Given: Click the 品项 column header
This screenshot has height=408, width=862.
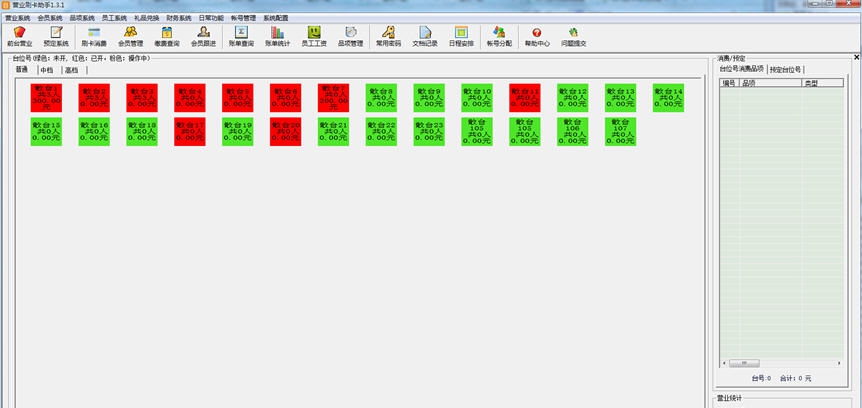Looking at the screenshot, I should coord(771,83).
